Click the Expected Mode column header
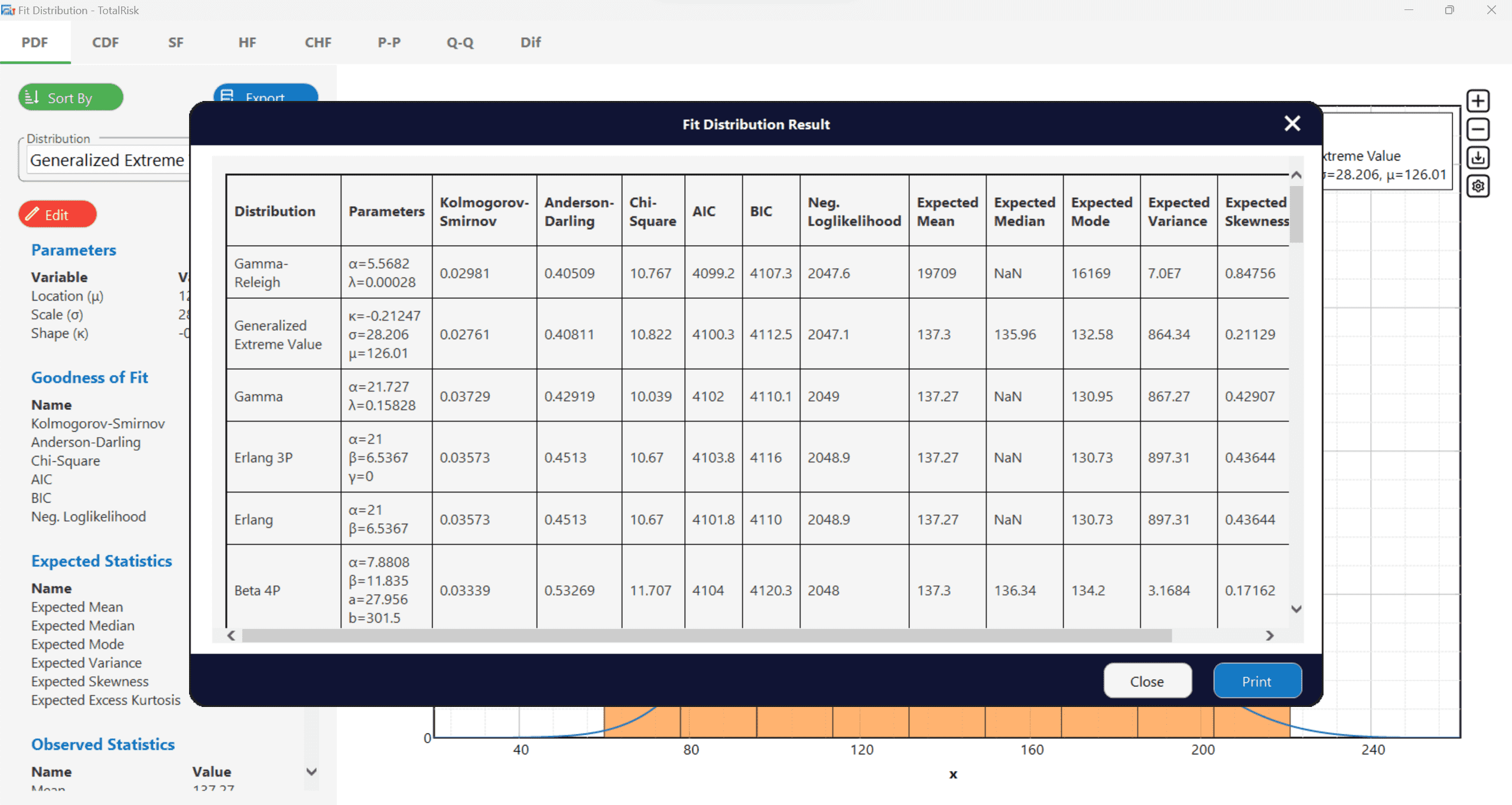This screenshot has width=1512, height=805. [x=1101, y=211]
